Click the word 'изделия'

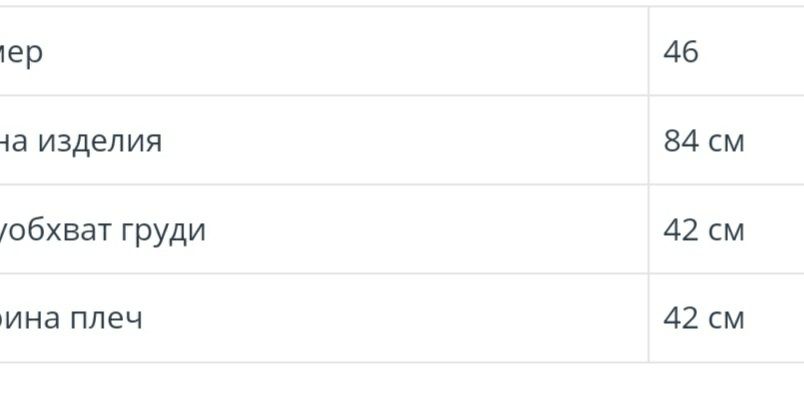click(x=100, y=142)
